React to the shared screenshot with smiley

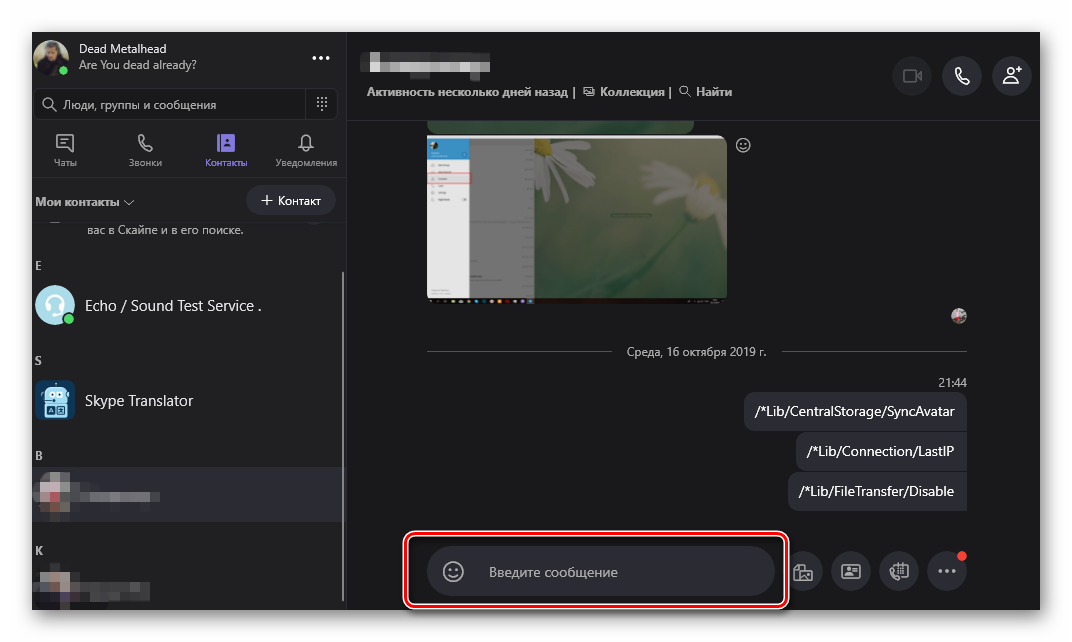[743, 145]
